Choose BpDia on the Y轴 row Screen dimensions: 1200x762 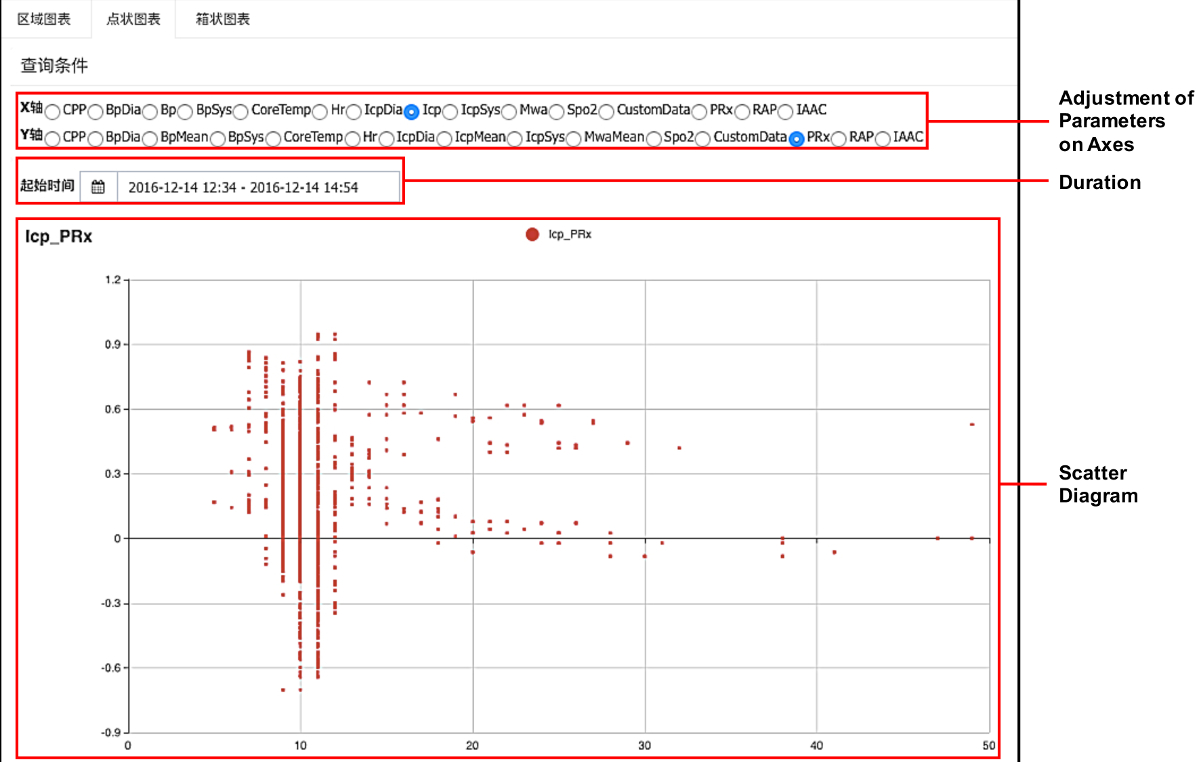(x=95, y=138)
